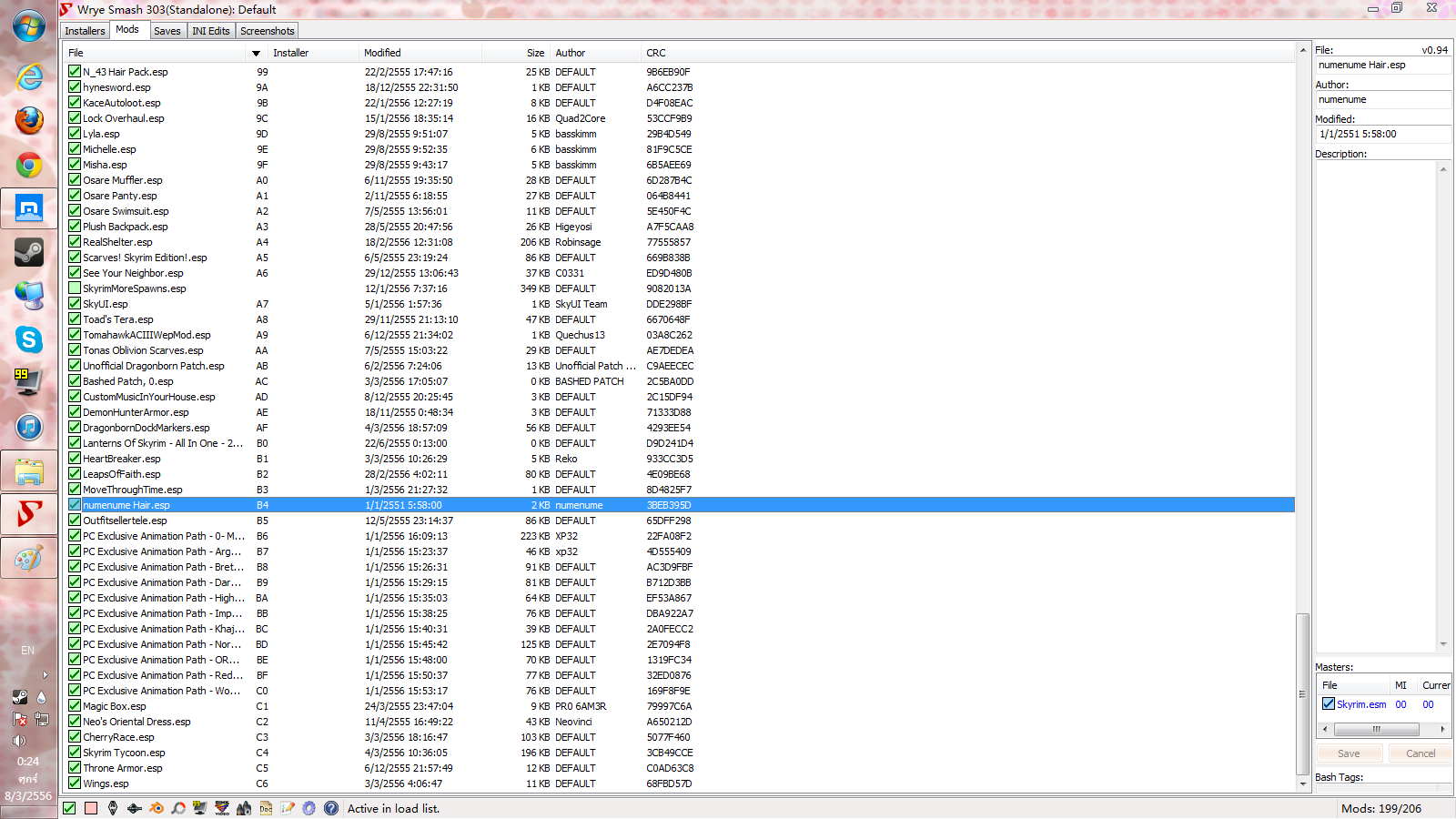1456x819 pixels.
Task: Open Google Chrome from the taskbar
Action: coord(29,165)
